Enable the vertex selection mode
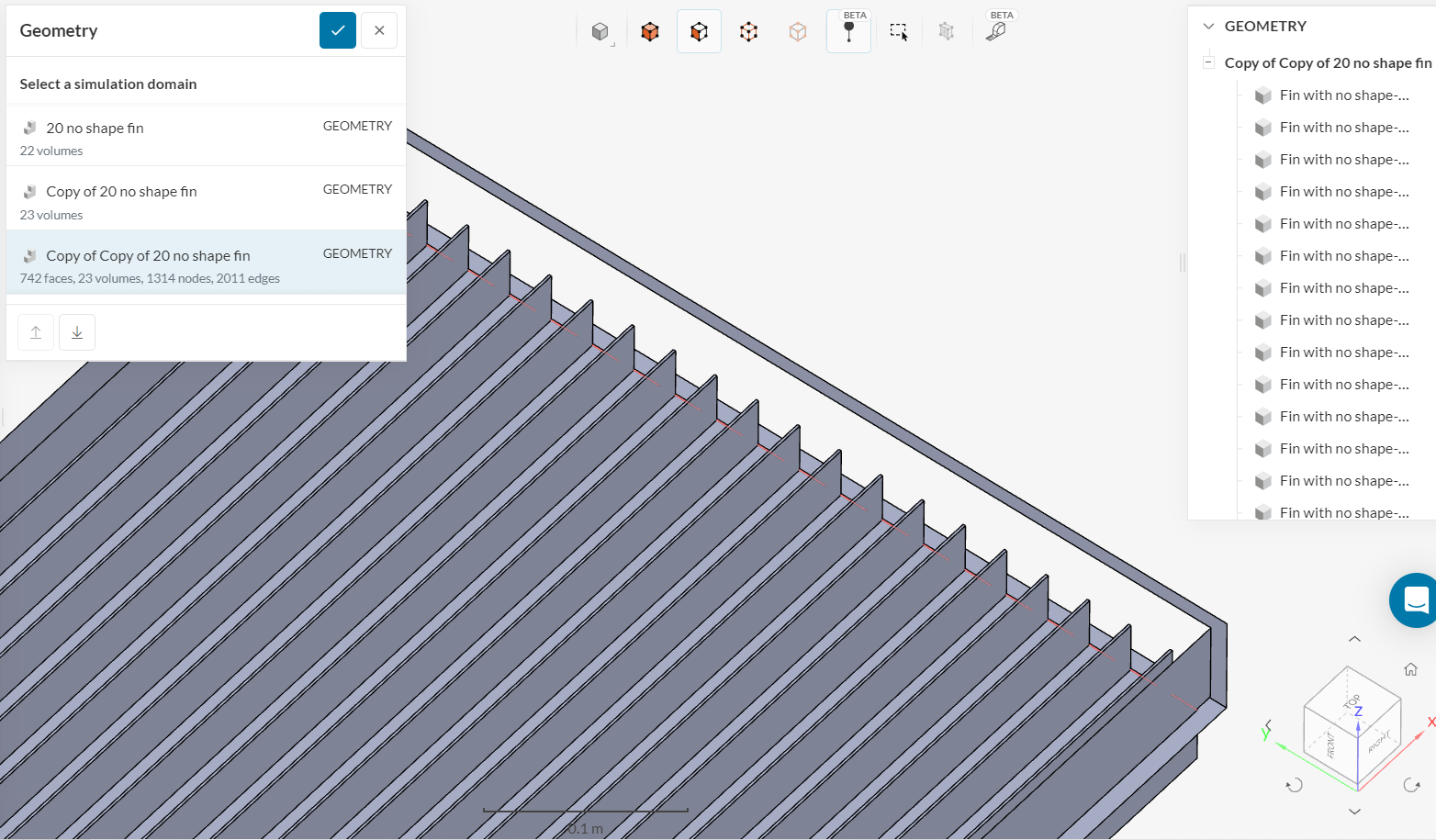Screen dimensions: 1436x840 click(797, 30)
